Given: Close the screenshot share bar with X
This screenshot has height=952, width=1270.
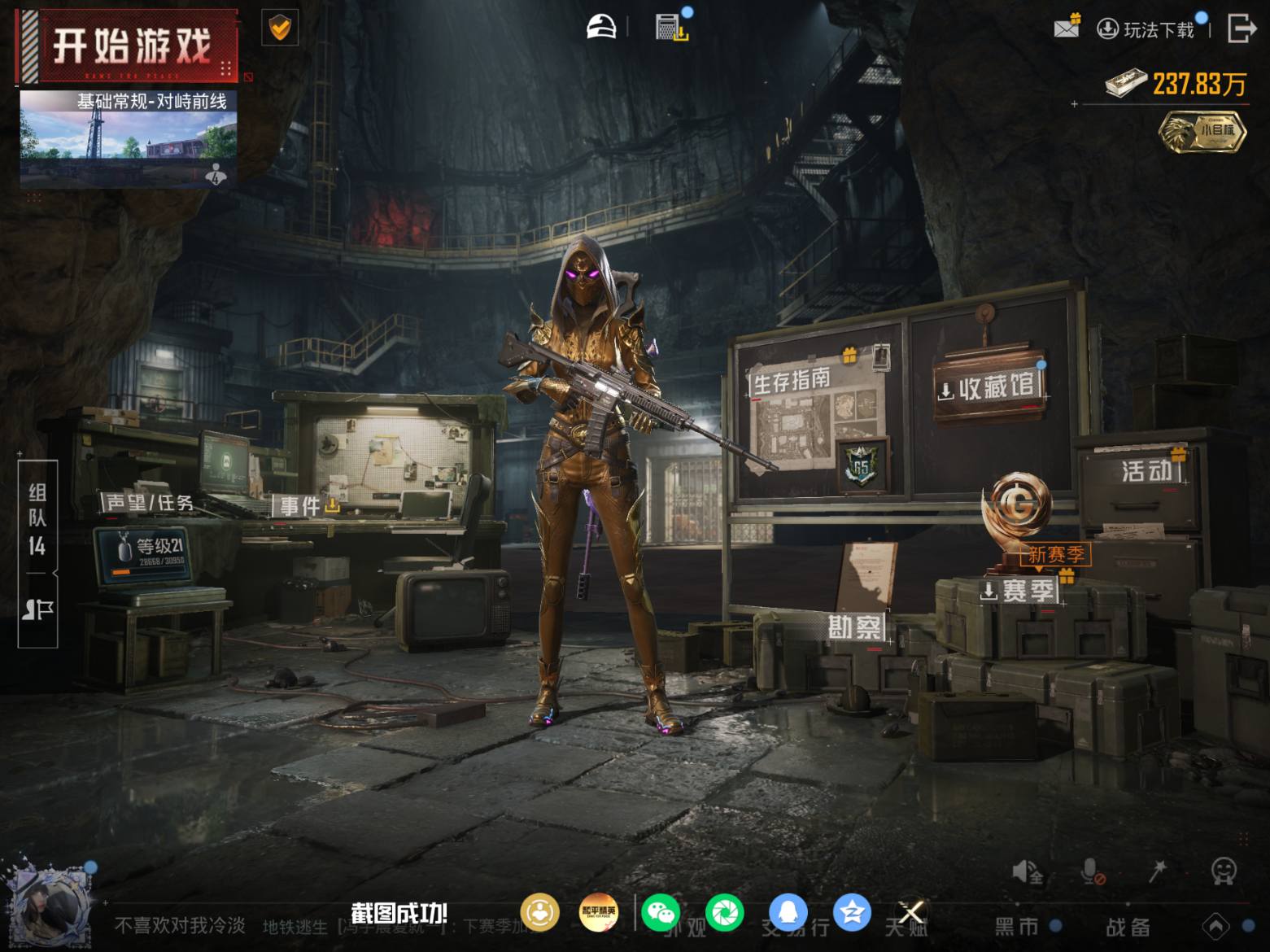Looking at the screenshot, I should click(x=911, y=912).
